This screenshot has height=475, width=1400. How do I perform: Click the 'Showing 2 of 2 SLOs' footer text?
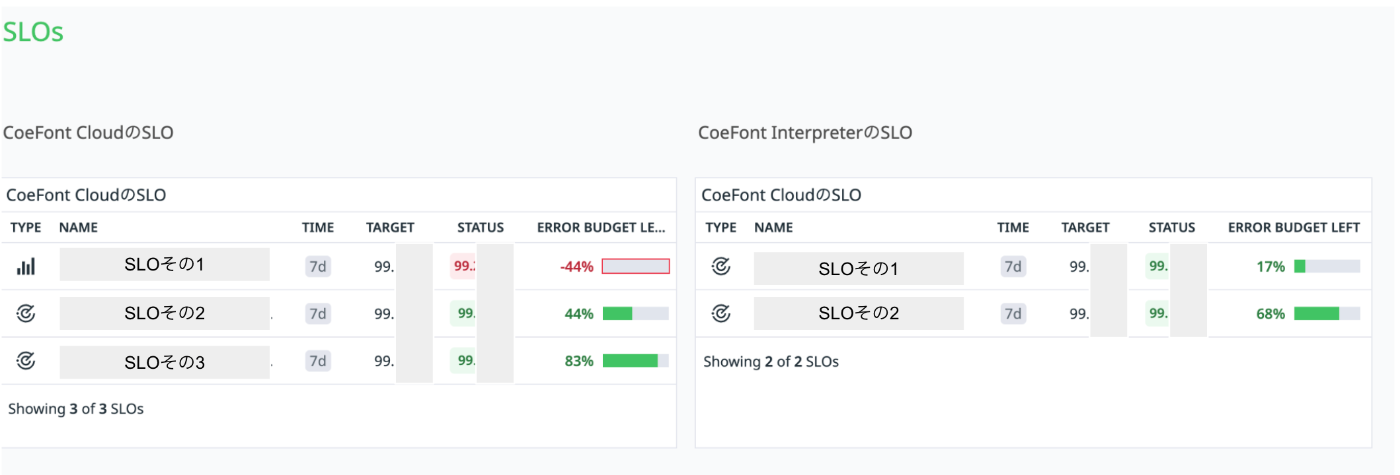point(771,362)
